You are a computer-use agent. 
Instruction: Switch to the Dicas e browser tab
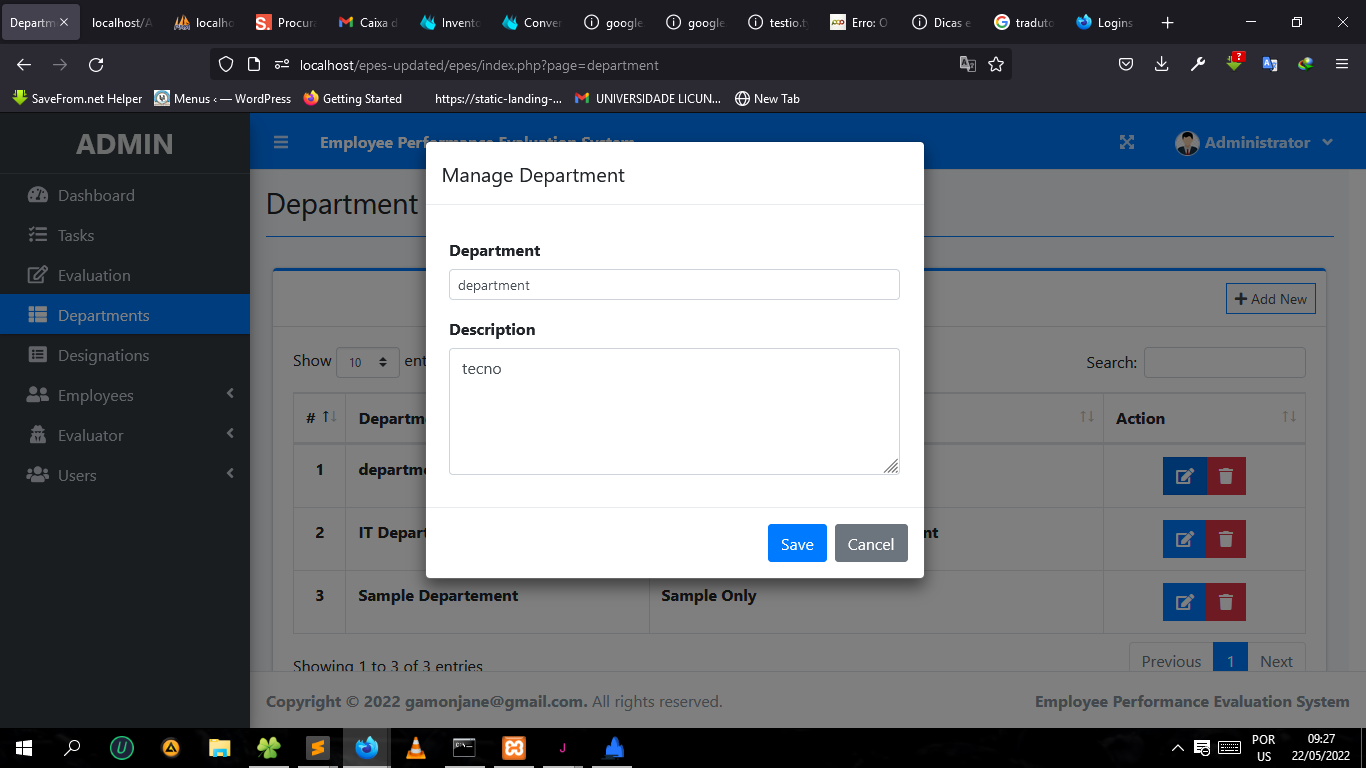click(943, 23)
